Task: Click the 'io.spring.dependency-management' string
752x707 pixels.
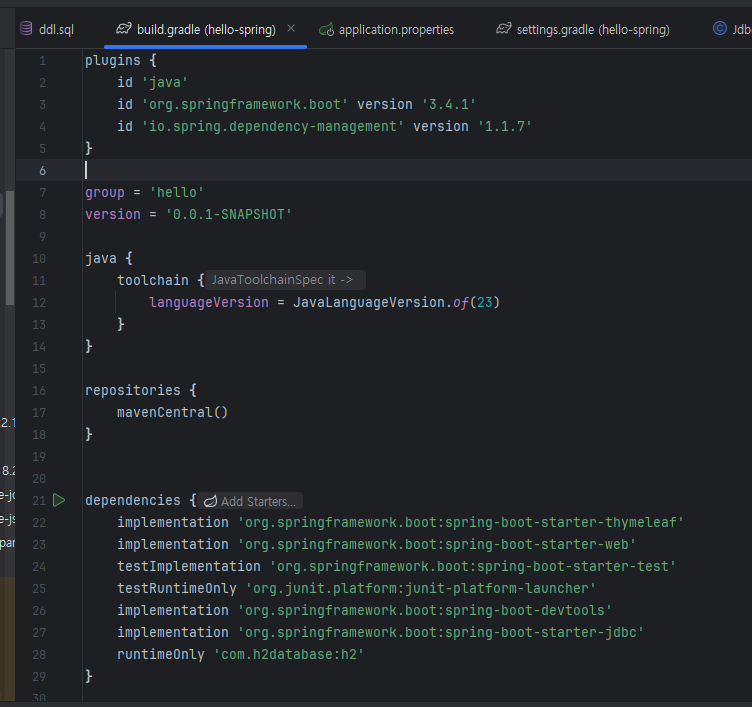Action: (273, 127)
